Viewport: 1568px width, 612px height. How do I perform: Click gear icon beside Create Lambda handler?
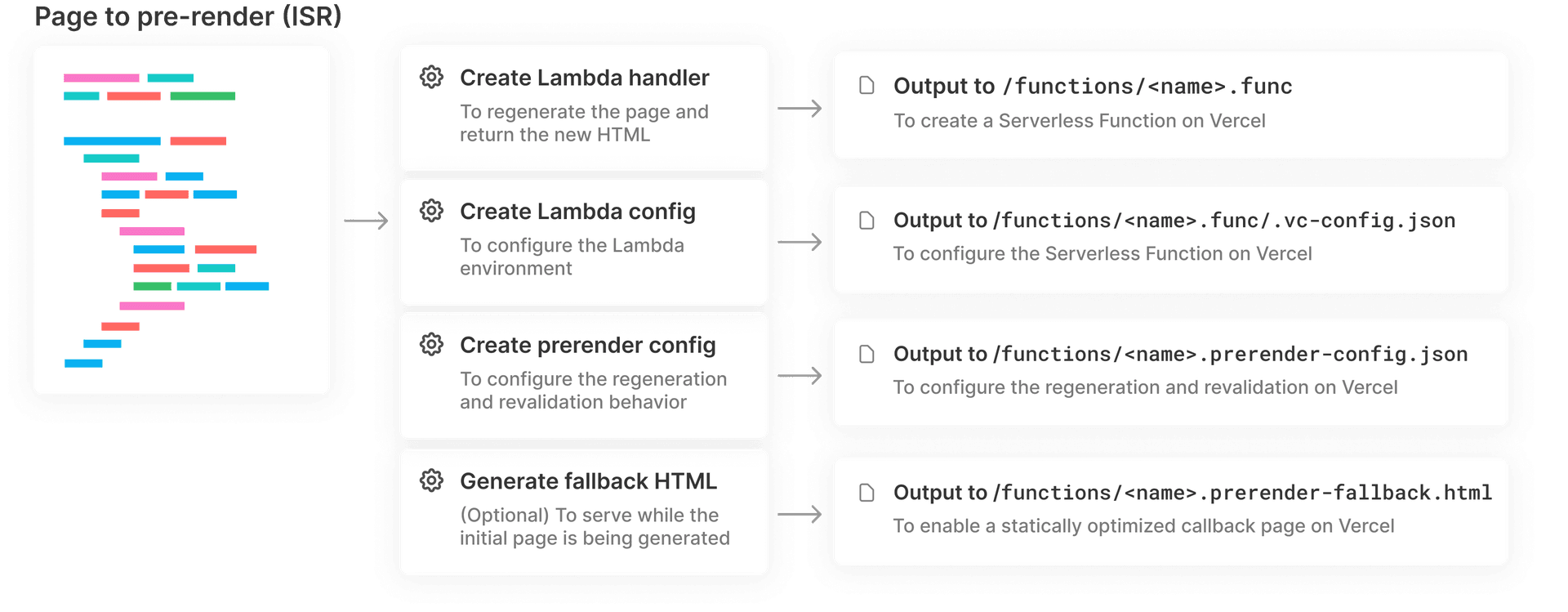pos(431,78)
